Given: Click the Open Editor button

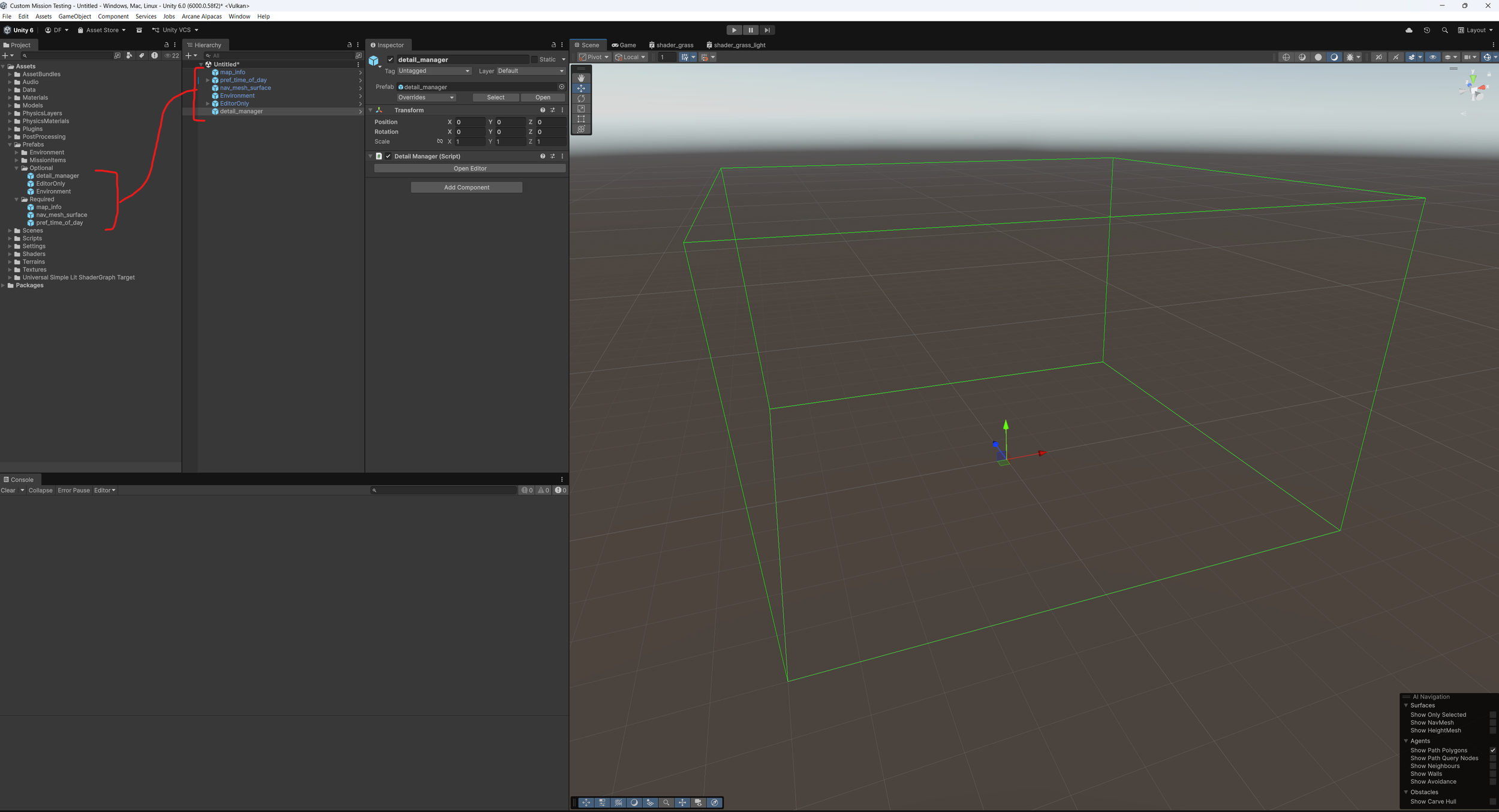Looking at the screenshot, I should (x=469, y=168).
